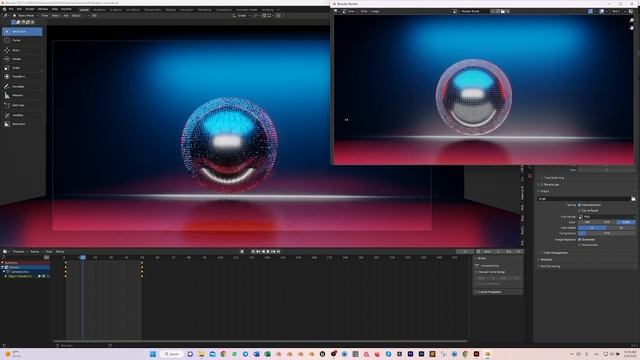Toggle the Placeholders checkbox
Image resolution: width=640 pixels, height=360 pixels.
[580, 245]
